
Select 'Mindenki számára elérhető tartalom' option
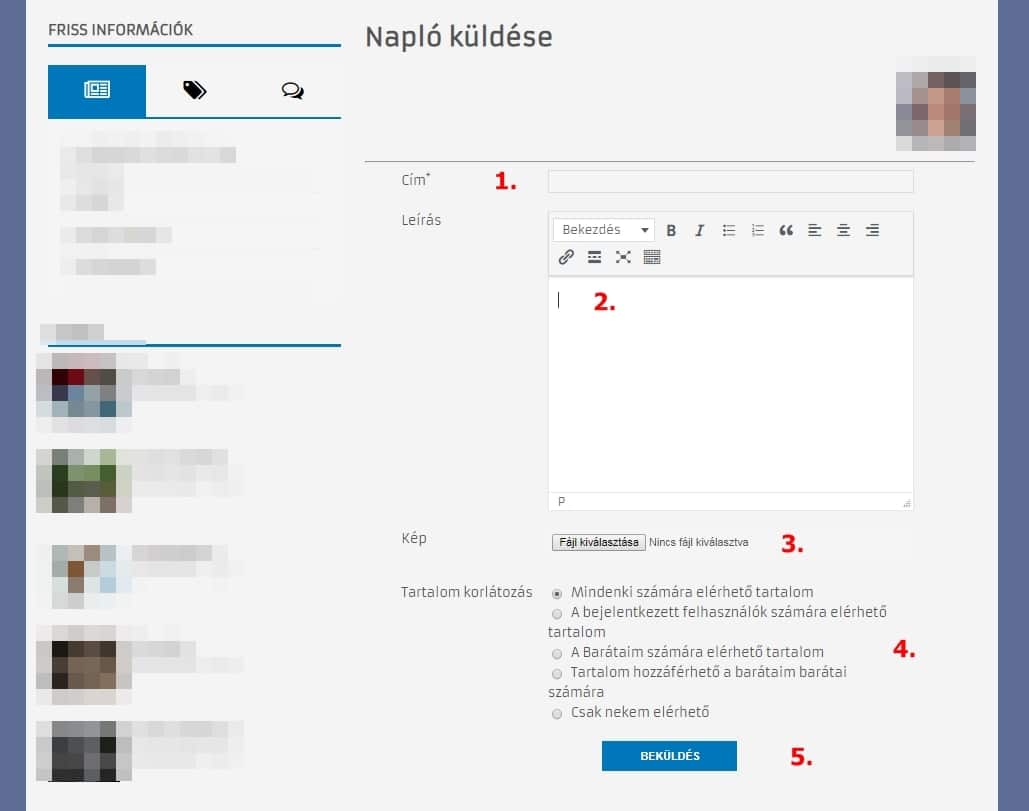pos(557,592)
